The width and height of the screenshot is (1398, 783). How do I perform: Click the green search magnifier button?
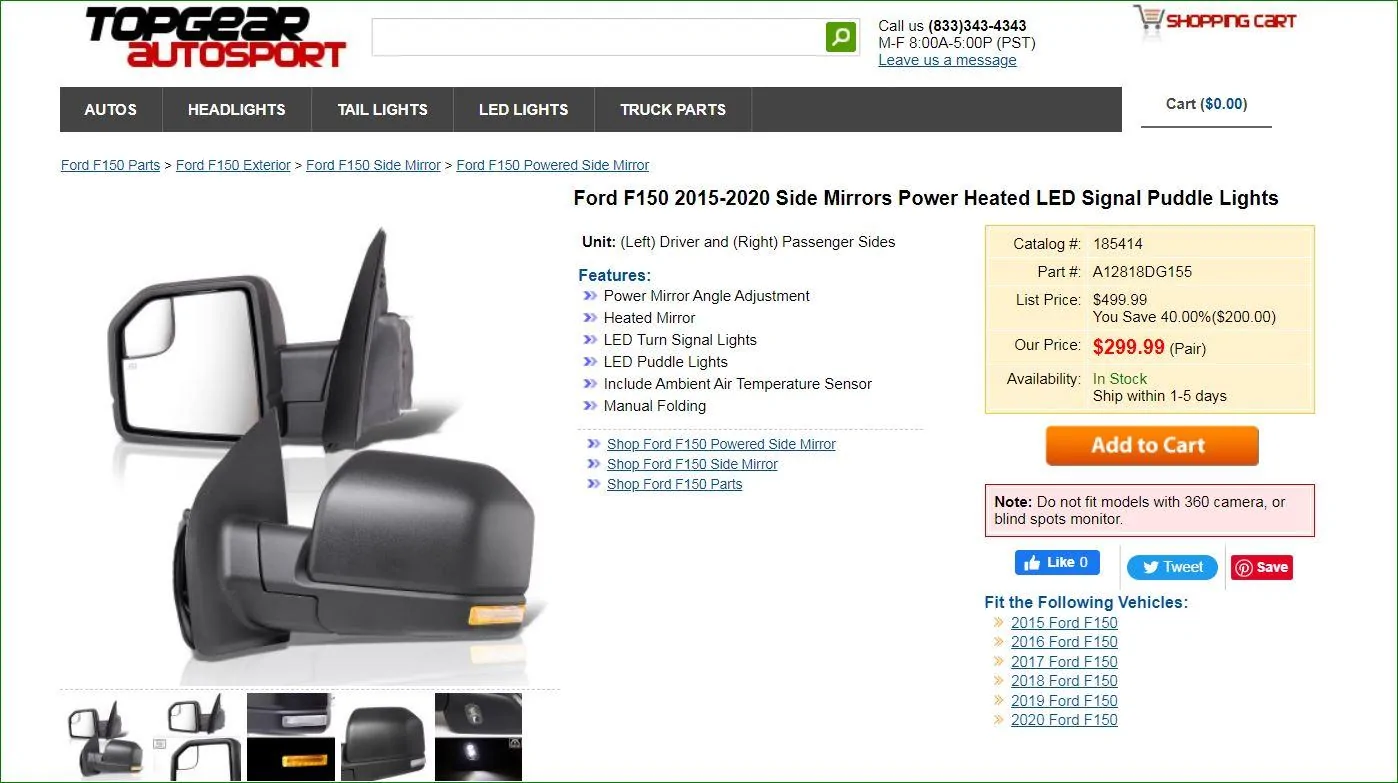point(841,37)
